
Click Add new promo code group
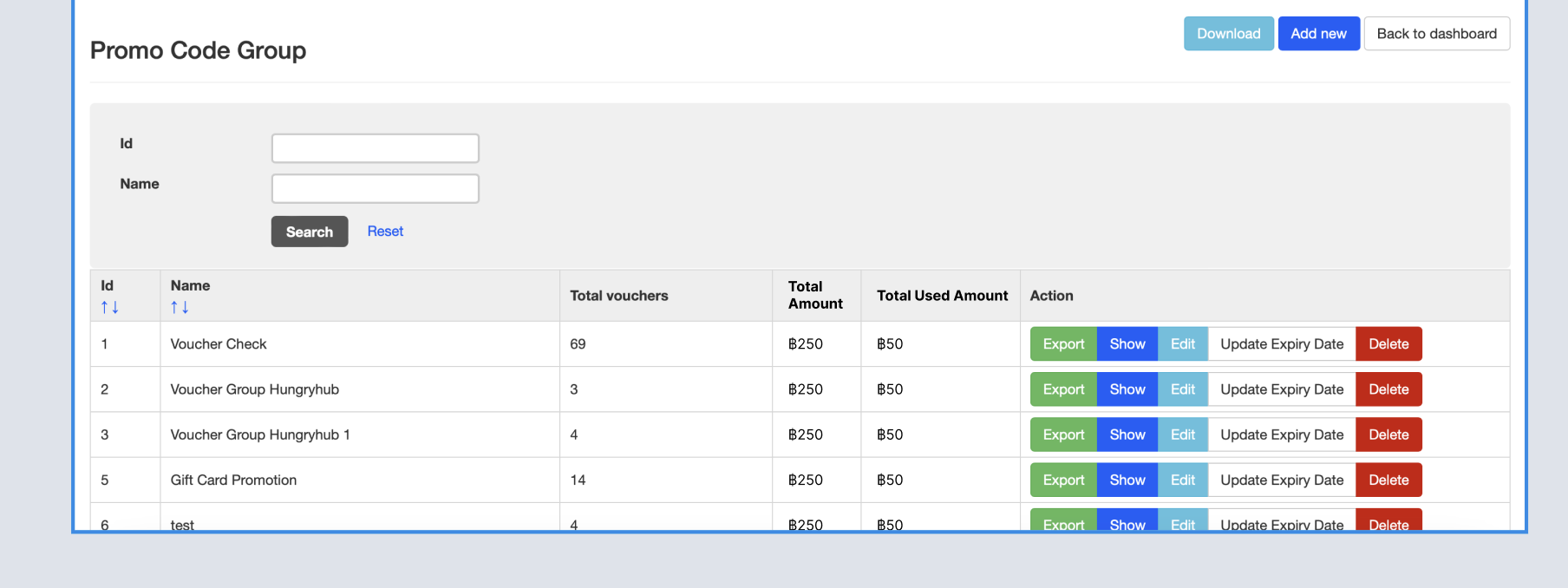(1318, 34)
